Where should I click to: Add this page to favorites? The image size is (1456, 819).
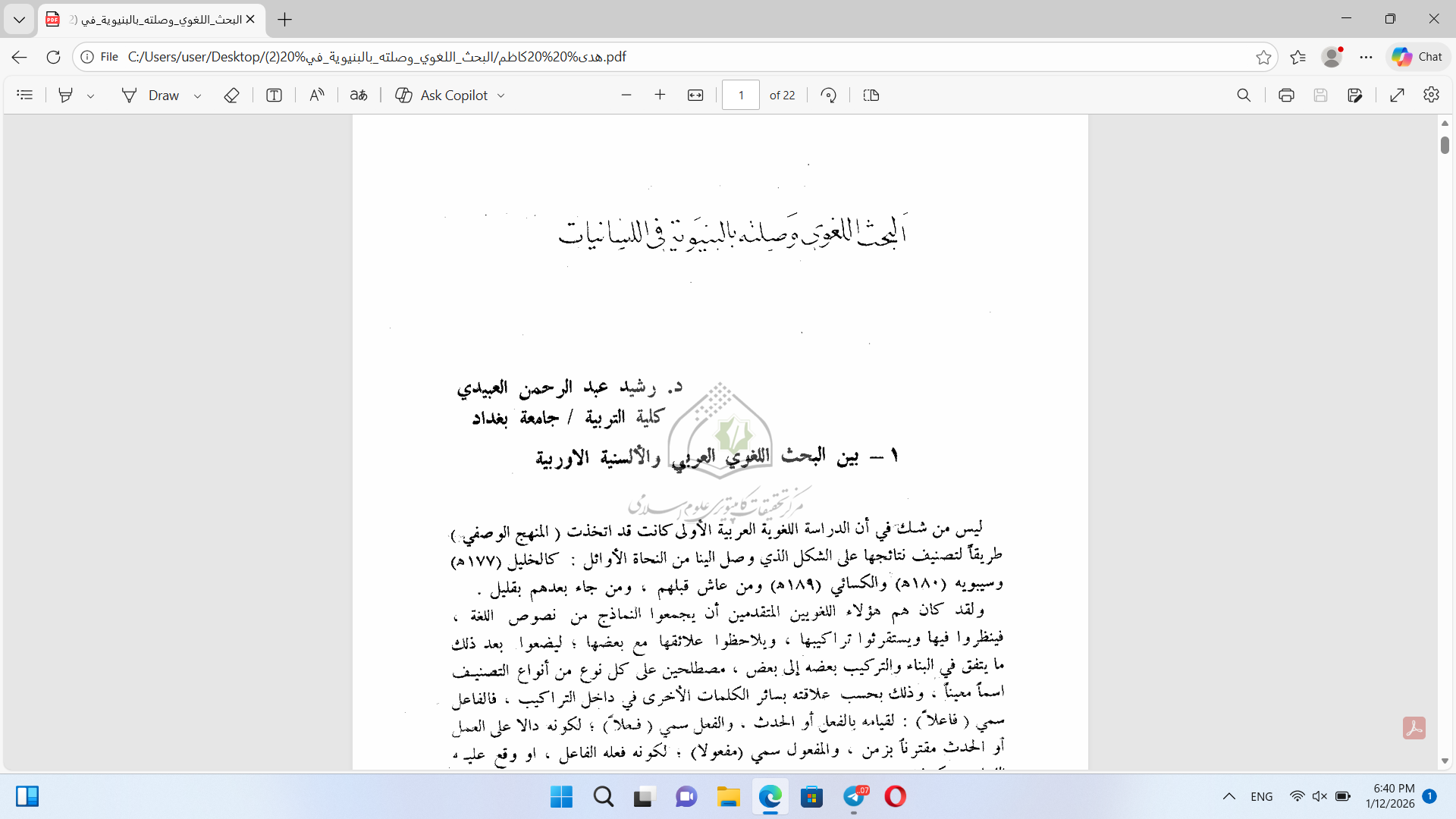1263,57
